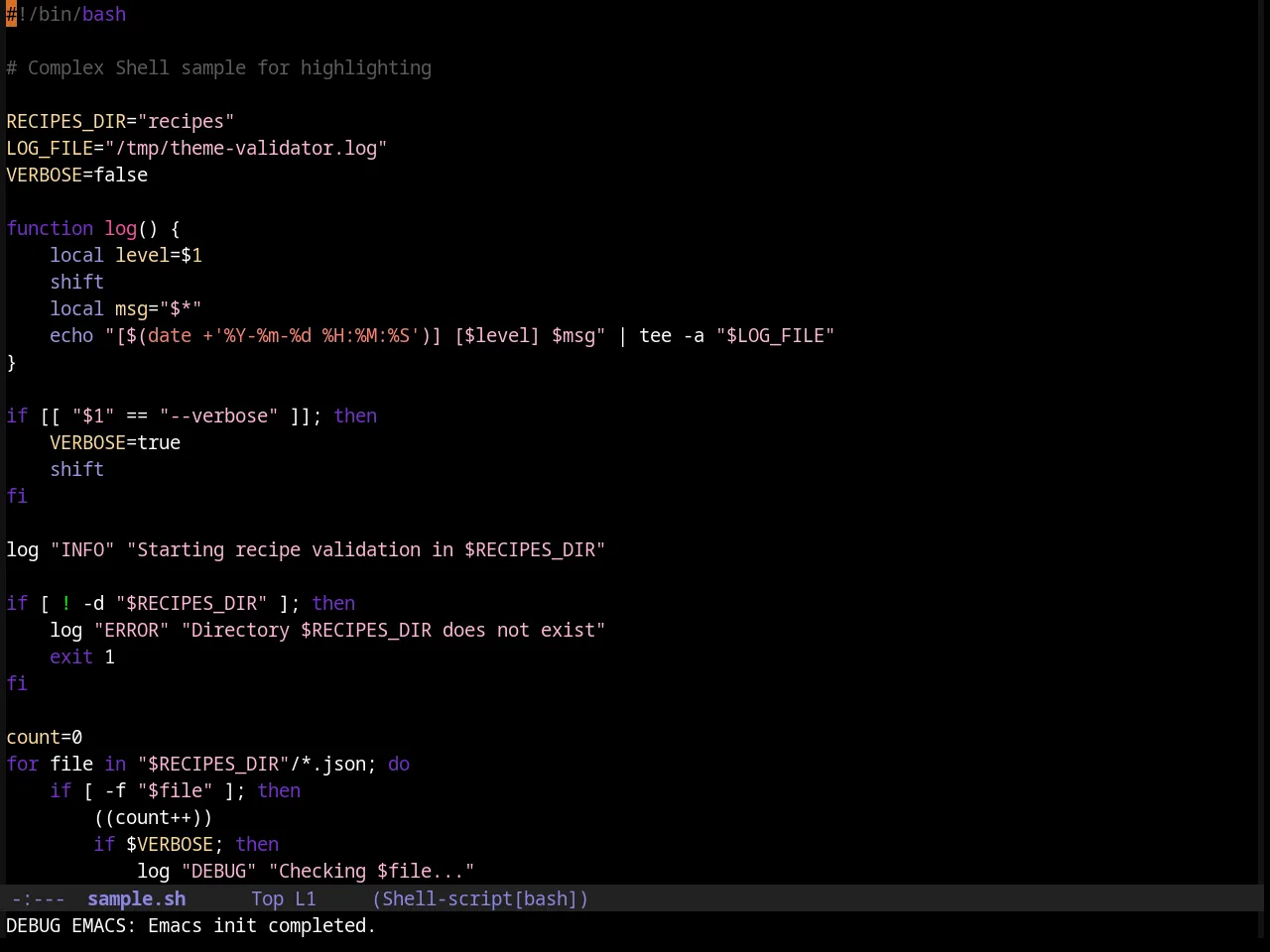This screenshot has height=952, width=1270.
Task: Place cursor on the shebang line
Action: [x=66, y=15]
